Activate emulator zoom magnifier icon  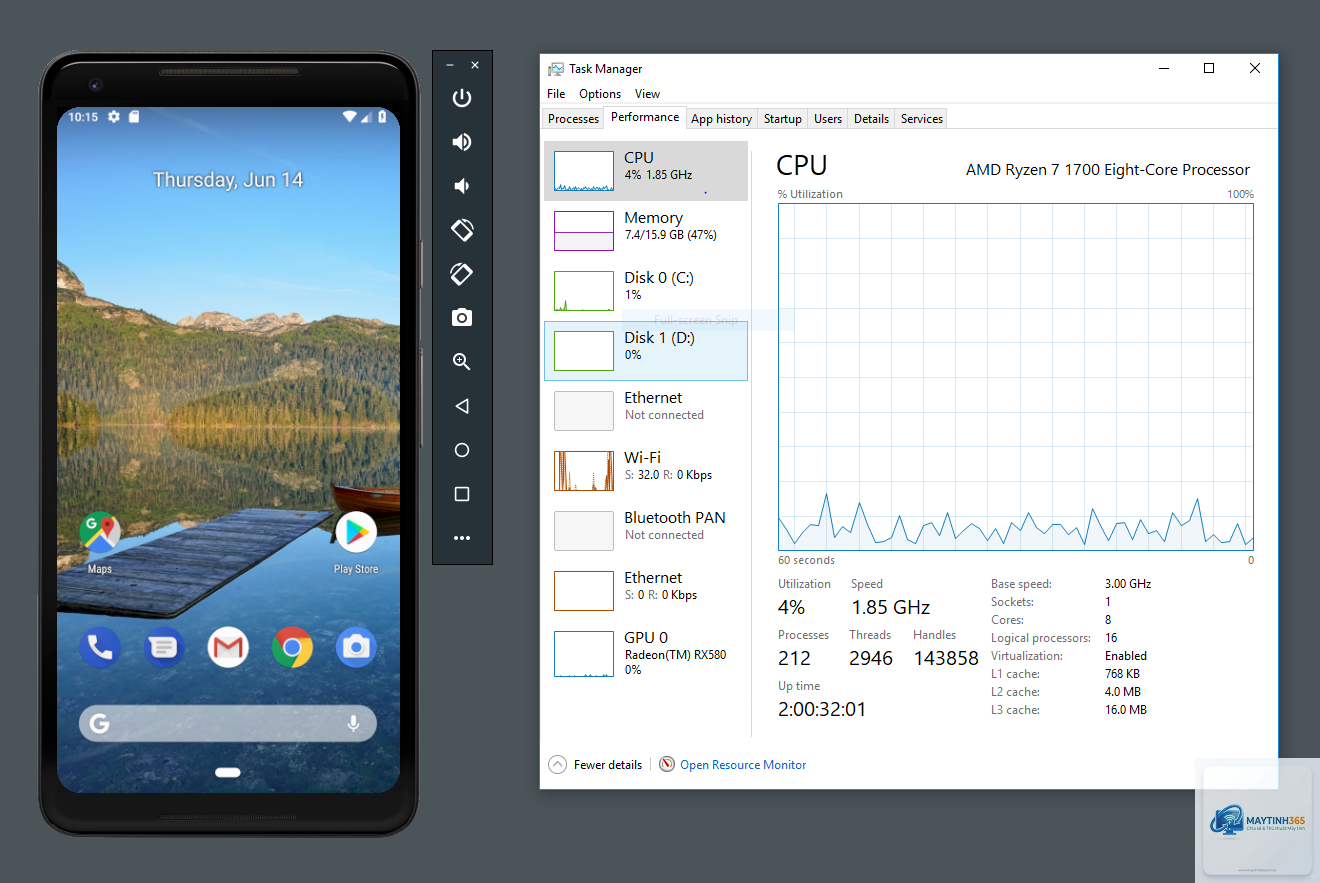pyautogui.click(x=462, y=362)
